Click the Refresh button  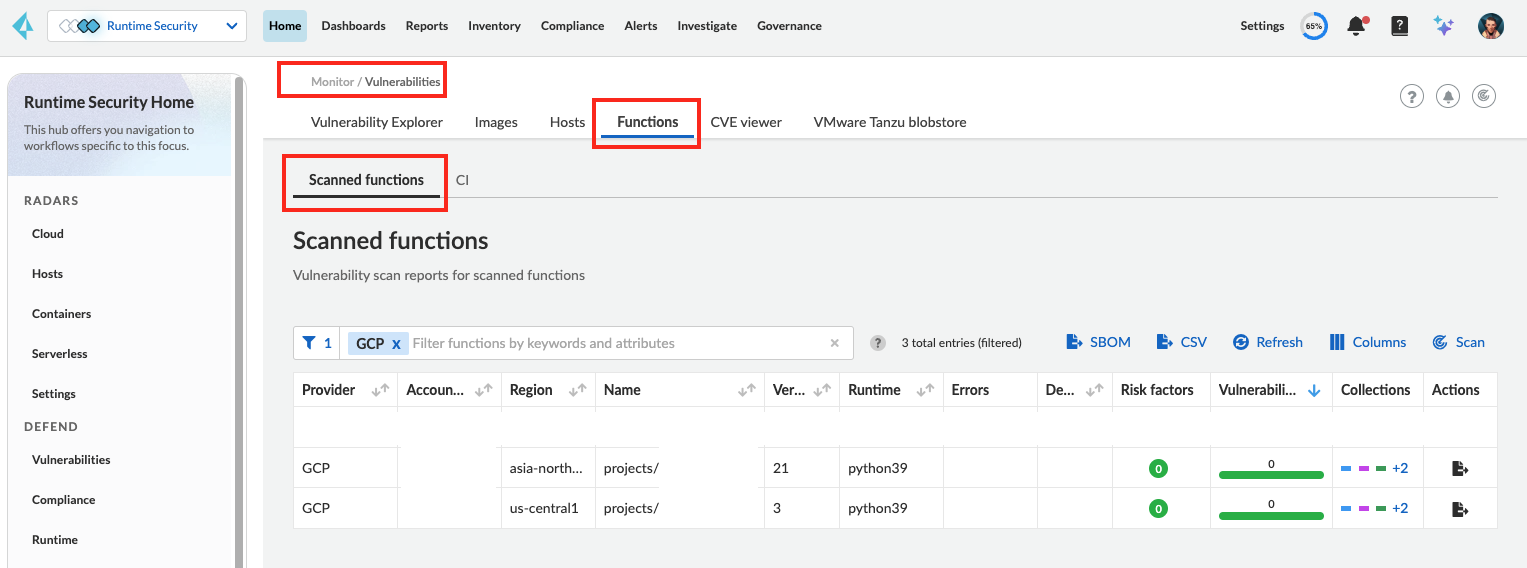(x=1268, y=342)
